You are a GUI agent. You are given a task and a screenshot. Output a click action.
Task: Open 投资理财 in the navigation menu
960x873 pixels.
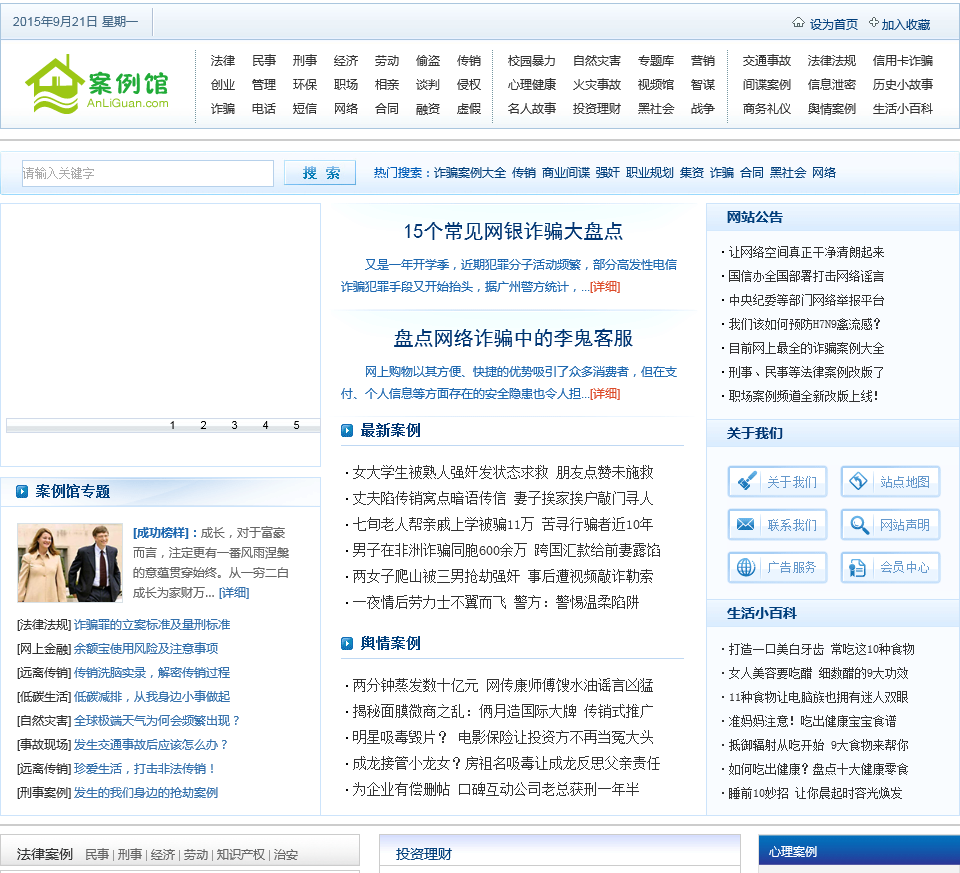[596, 108]
